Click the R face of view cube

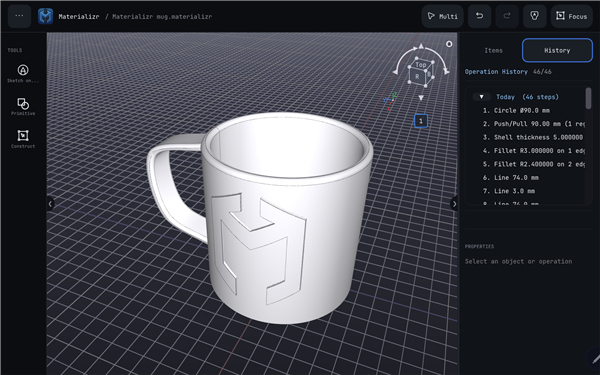coord(417,77)
